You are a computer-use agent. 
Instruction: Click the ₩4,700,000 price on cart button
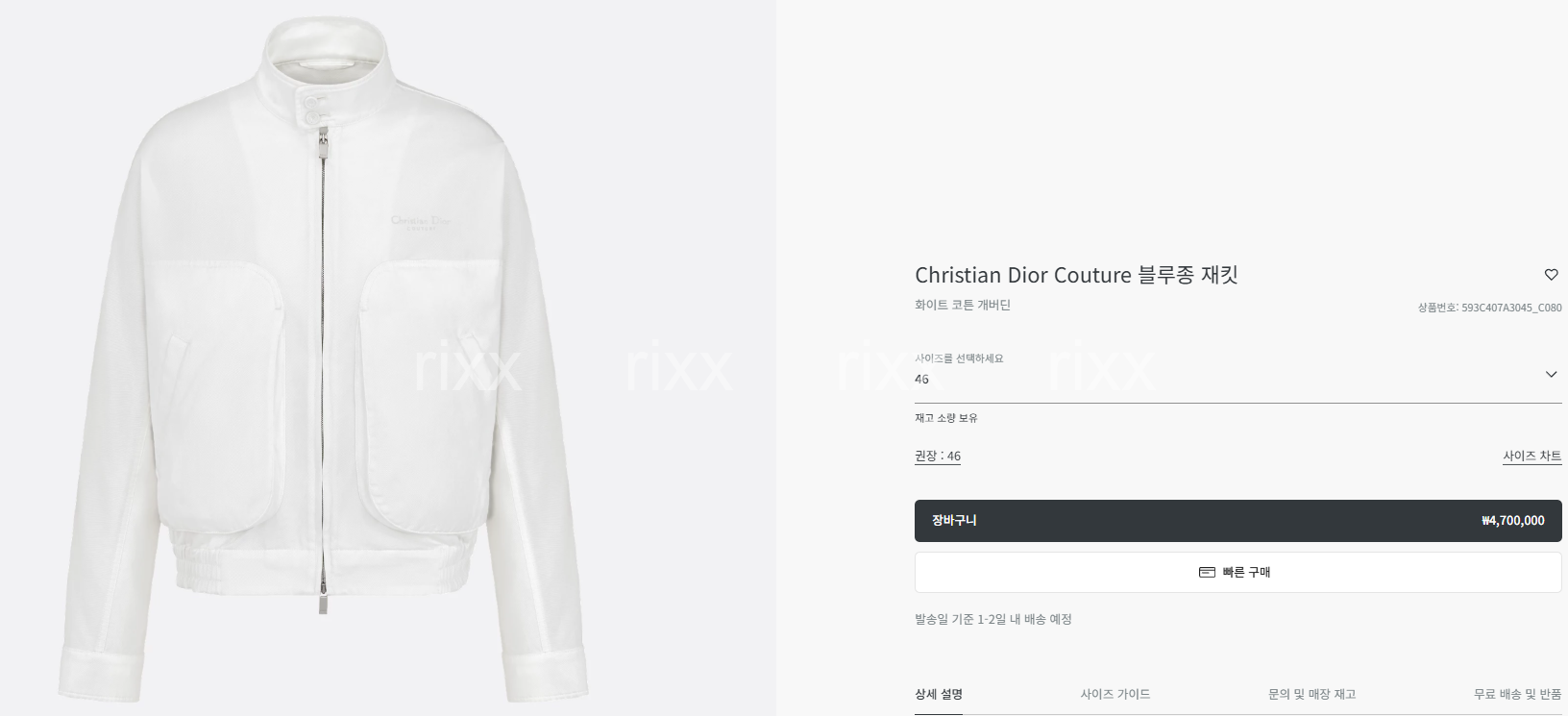[1513, 521]
